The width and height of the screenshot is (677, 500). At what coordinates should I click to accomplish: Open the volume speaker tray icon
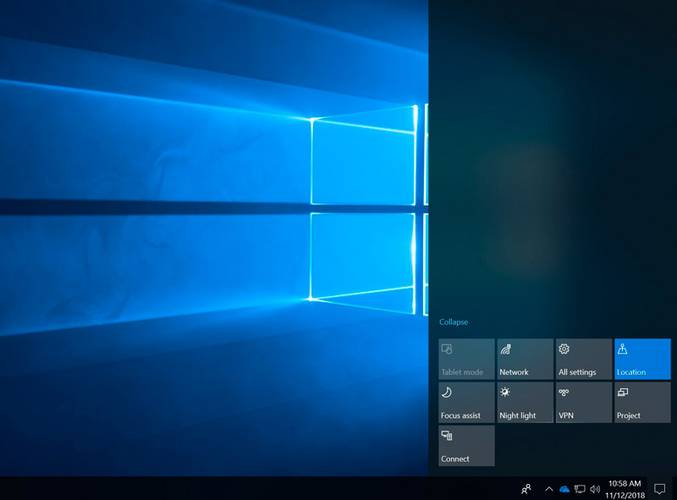[595, 489]
